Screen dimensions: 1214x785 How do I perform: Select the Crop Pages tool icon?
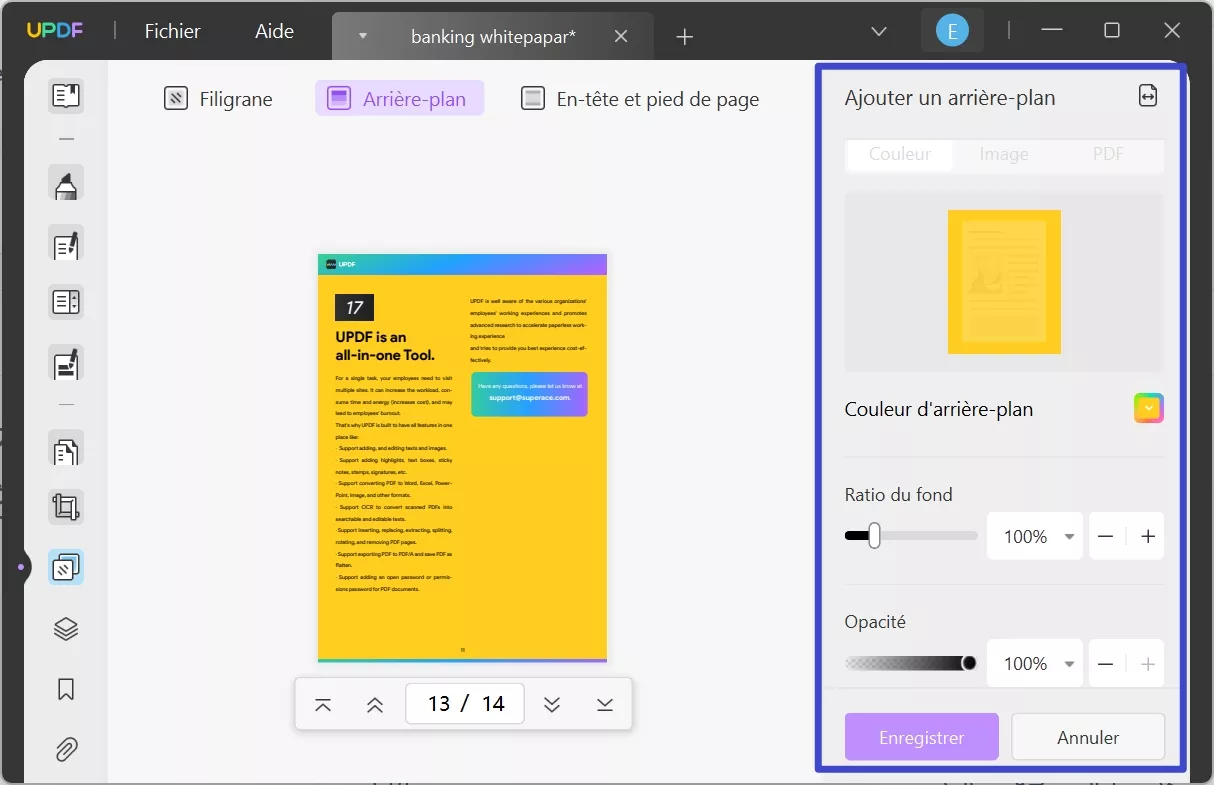[66, 508]
